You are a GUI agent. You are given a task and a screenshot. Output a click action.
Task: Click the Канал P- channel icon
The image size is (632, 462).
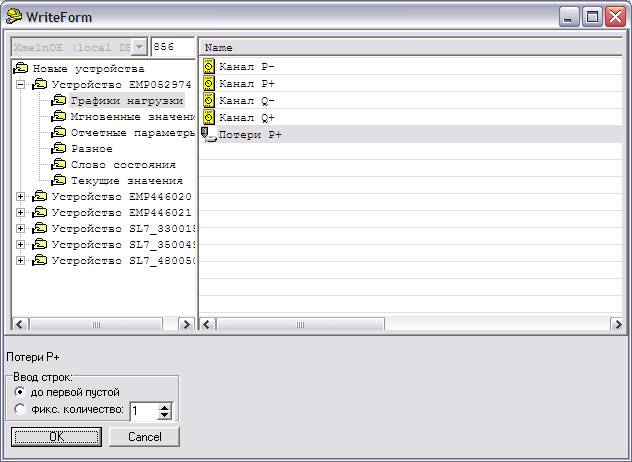(209, 67)
